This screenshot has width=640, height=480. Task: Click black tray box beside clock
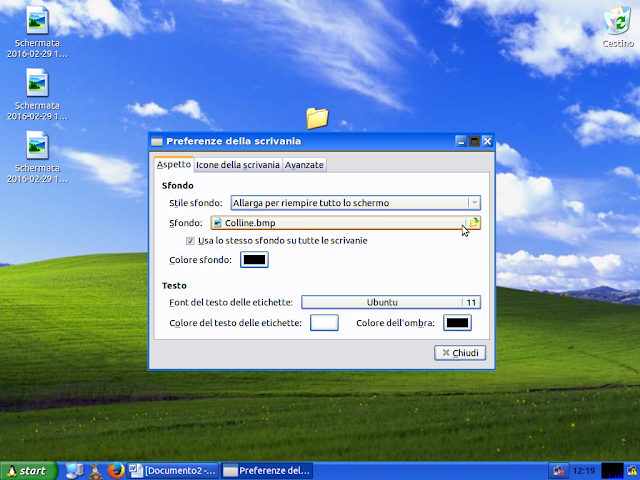click(x=612, y=471)
